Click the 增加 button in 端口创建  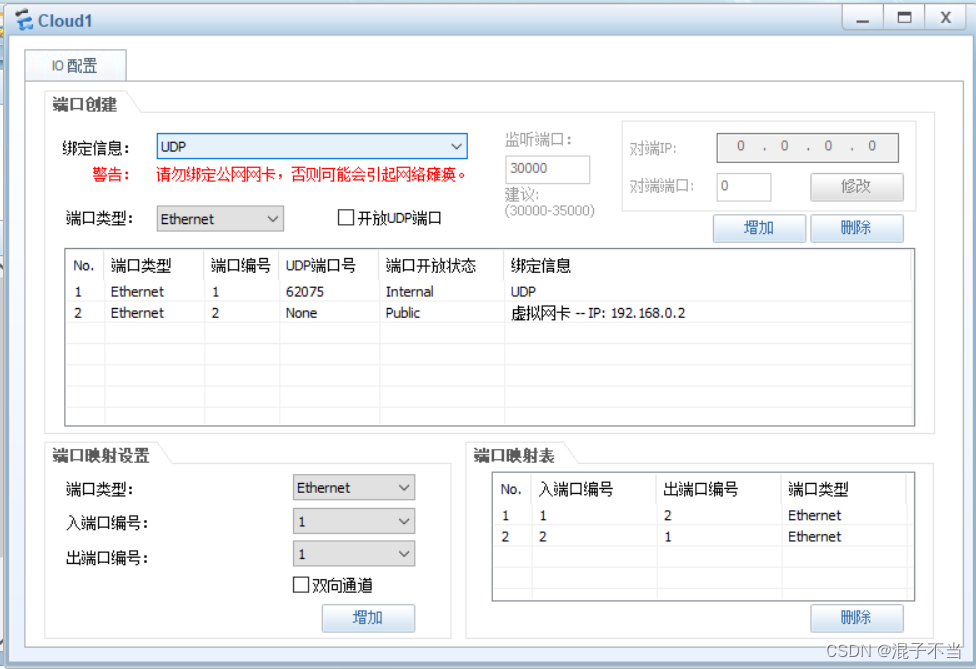point(759,228)
